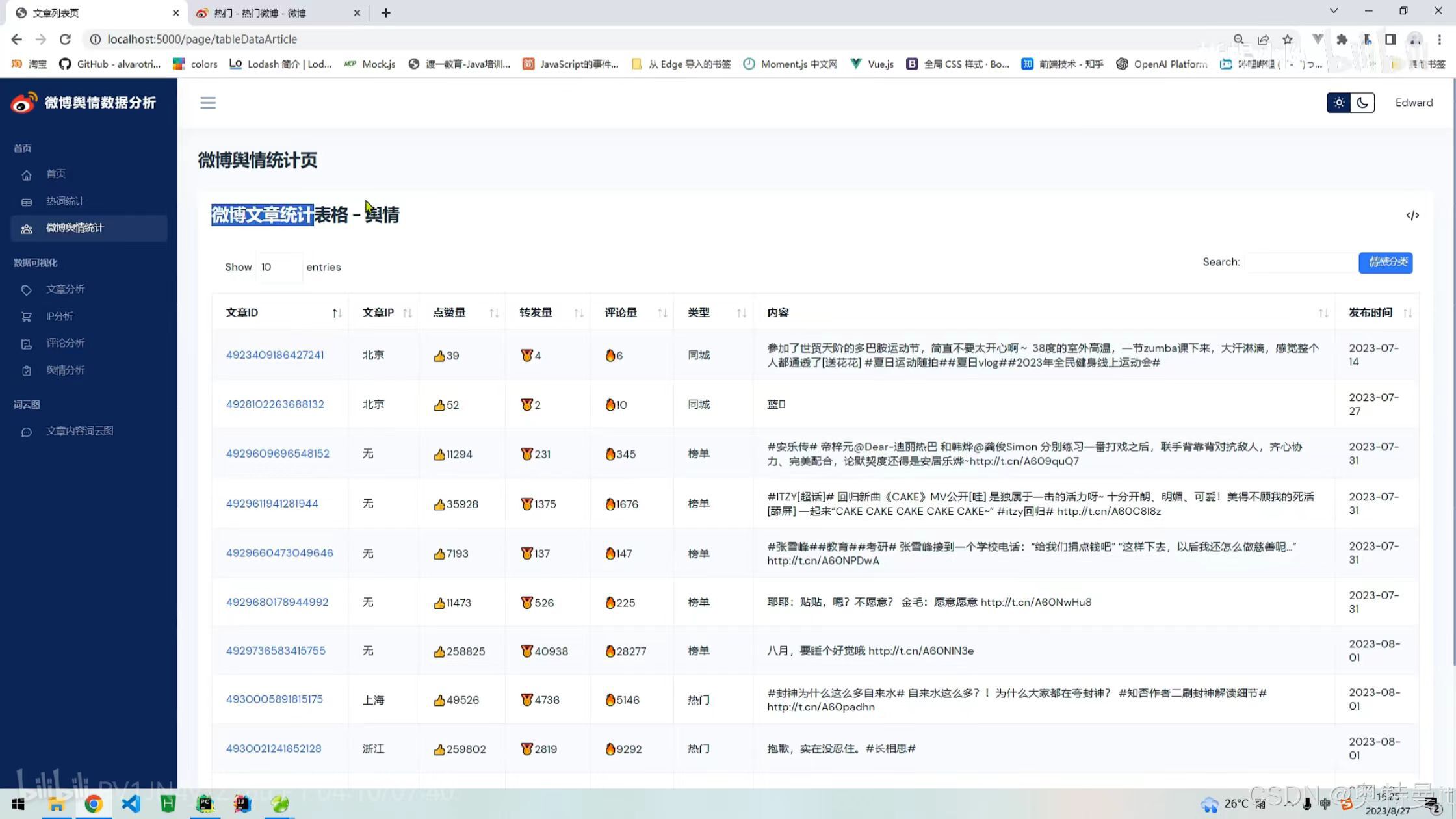
Task: Sort by 发布时间 column arrows
Action: coord(1407,313)
